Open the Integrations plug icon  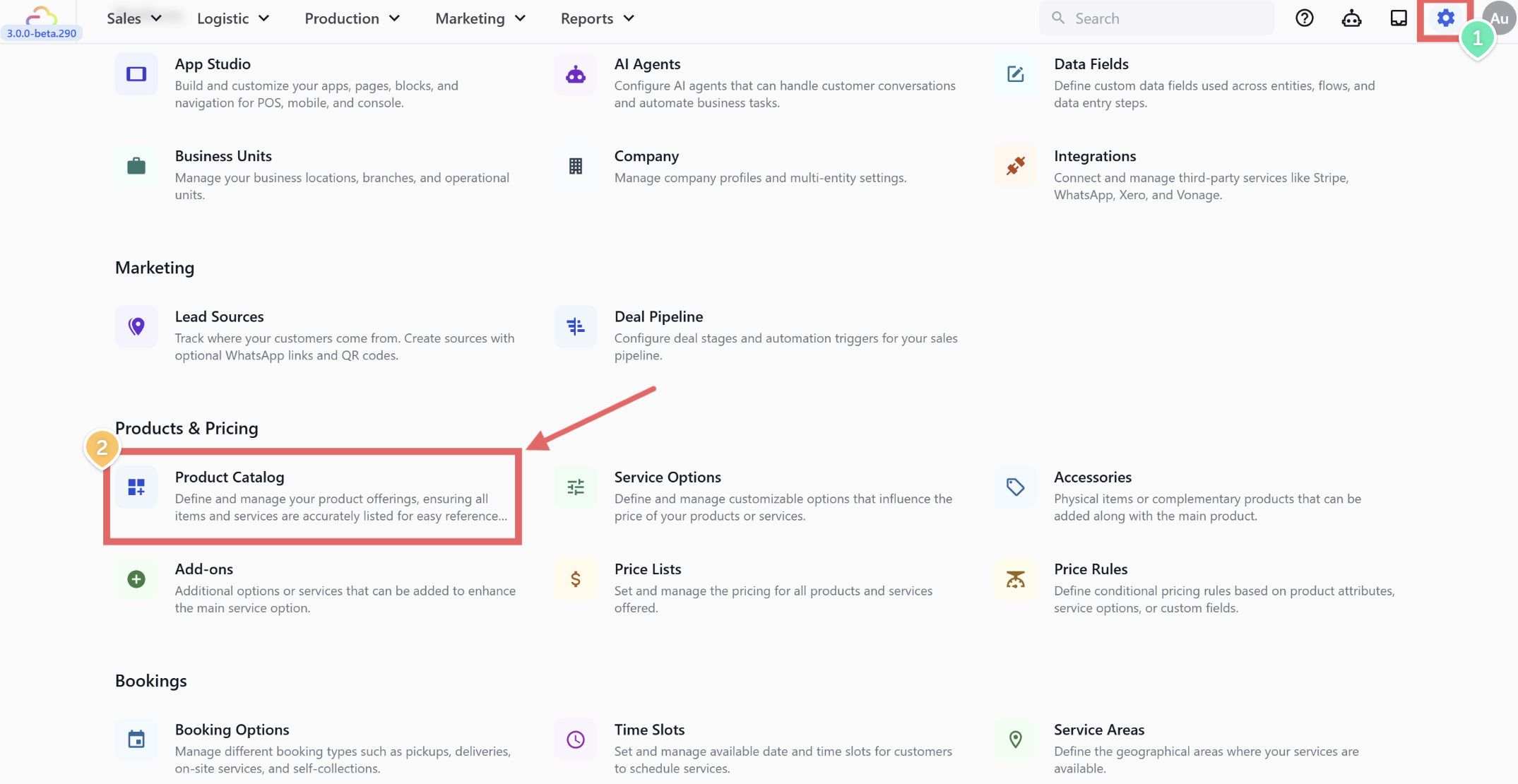pyautogui.click(x=1015, y=166)
